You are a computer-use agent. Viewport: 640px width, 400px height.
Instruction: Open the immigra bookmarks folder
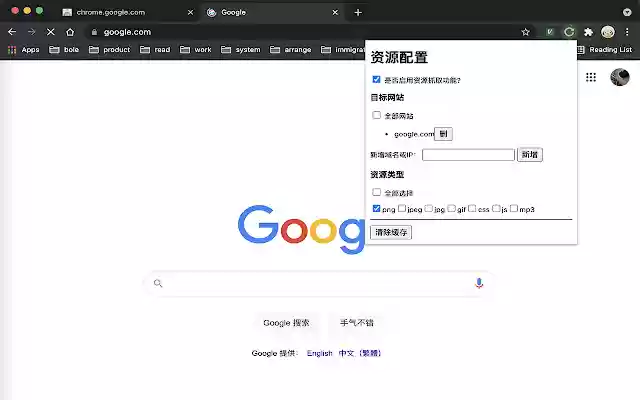pos(343,50)
